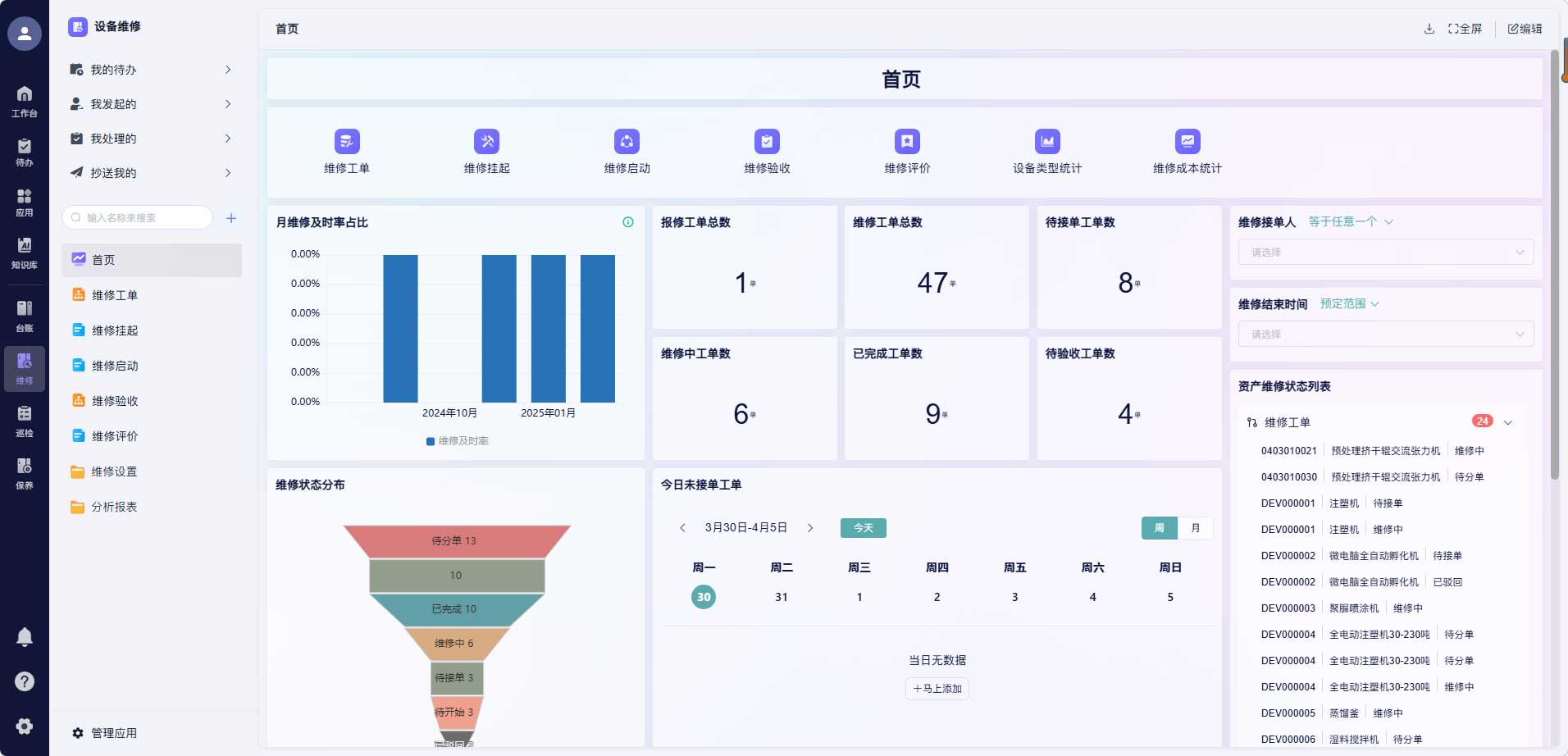Screen dimensions: 1568x756
Task: Click the 今天 button in the calendar
Action: 862,528
